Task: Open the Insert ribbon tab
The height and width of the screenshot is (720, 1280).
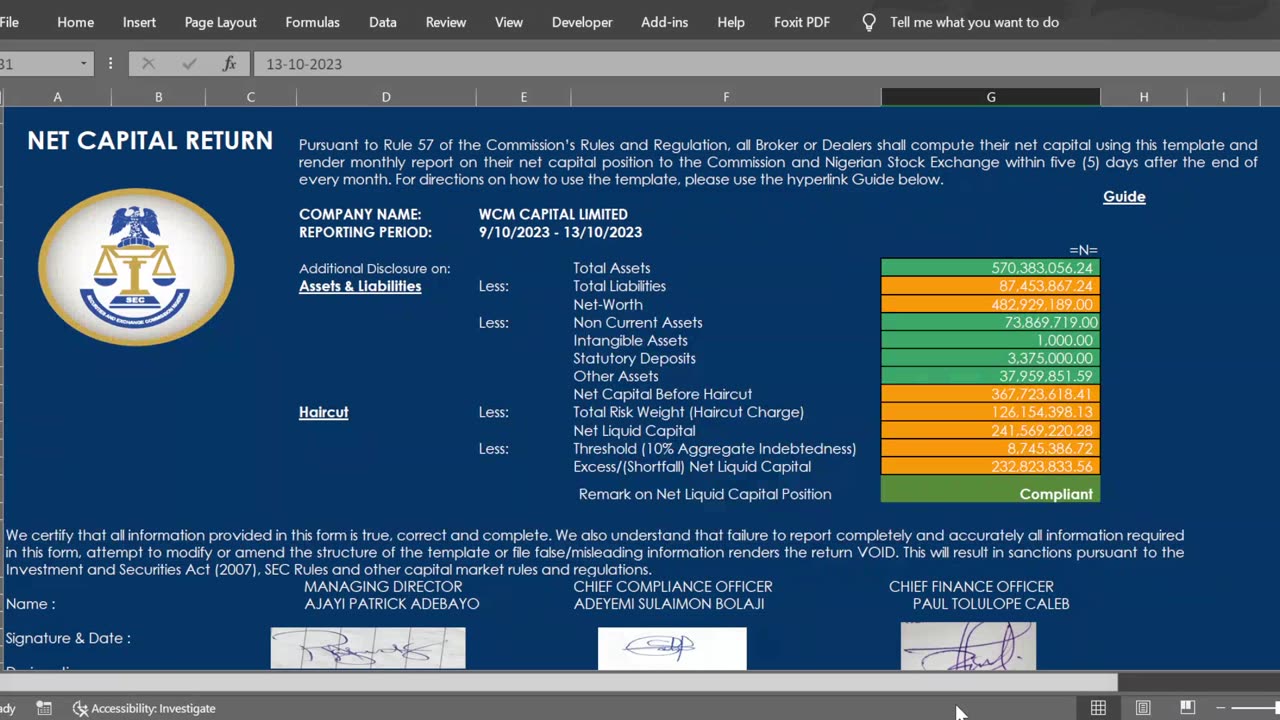Action: [139, 22]
